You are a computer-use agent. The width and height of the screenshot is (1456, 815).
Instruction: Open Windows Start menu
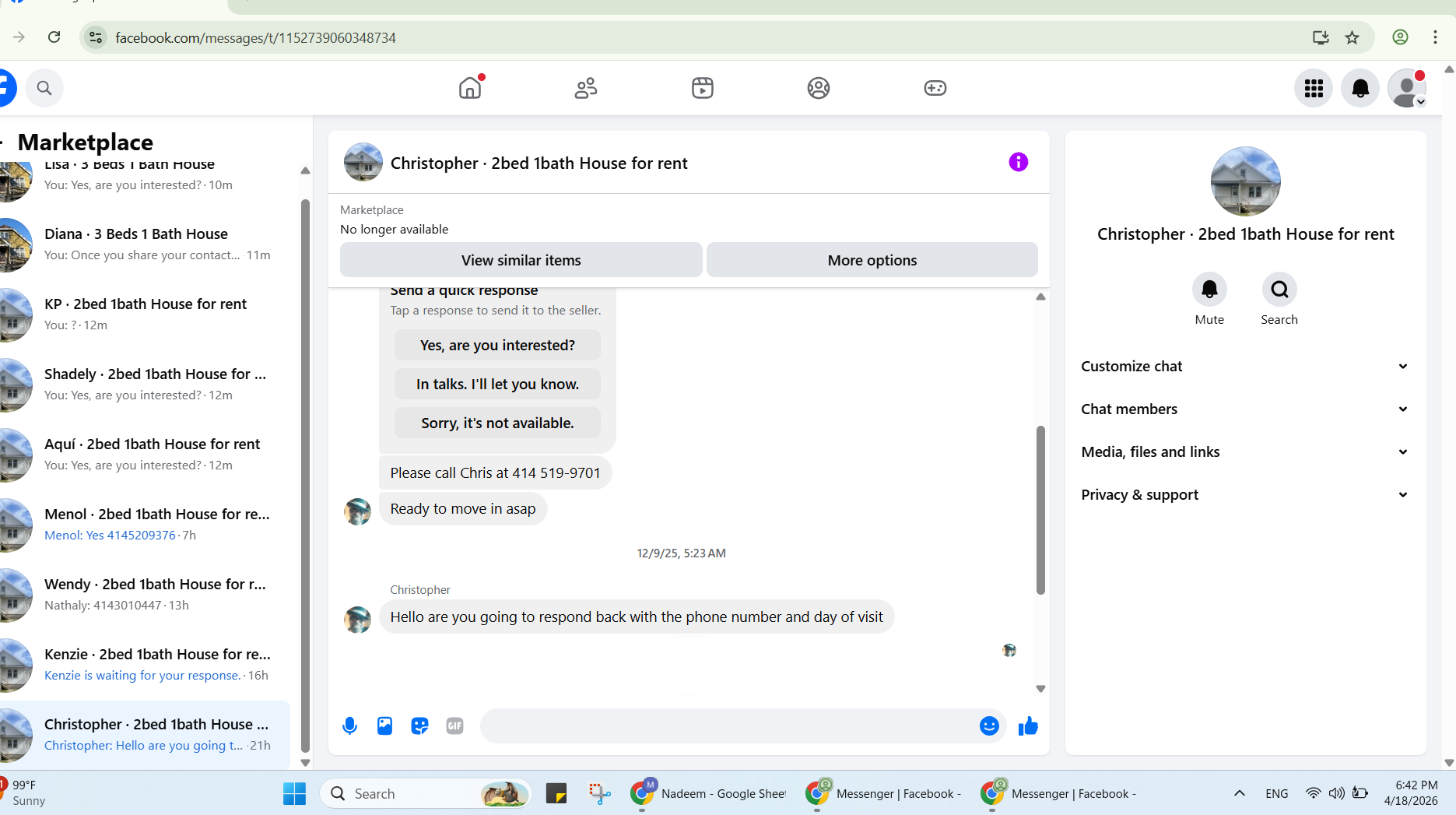click(294, 793)
